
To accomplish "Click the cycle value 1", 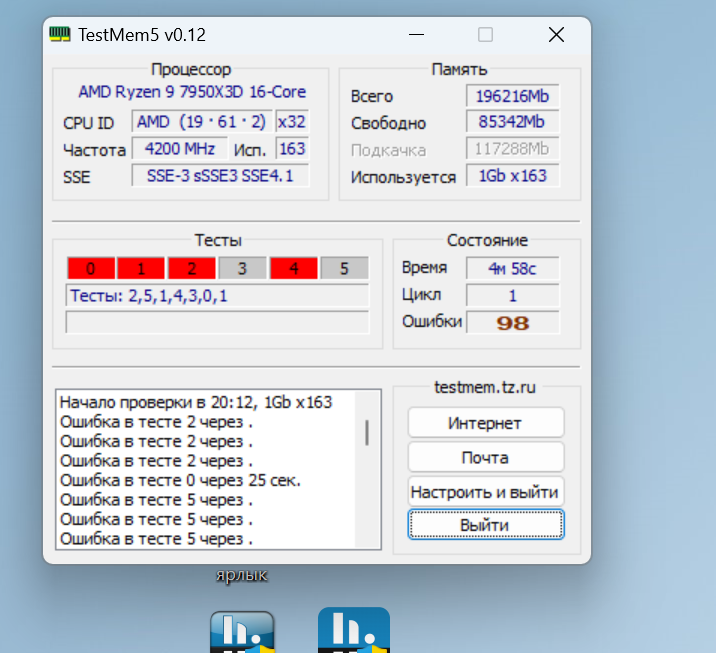I will [513, 295].
